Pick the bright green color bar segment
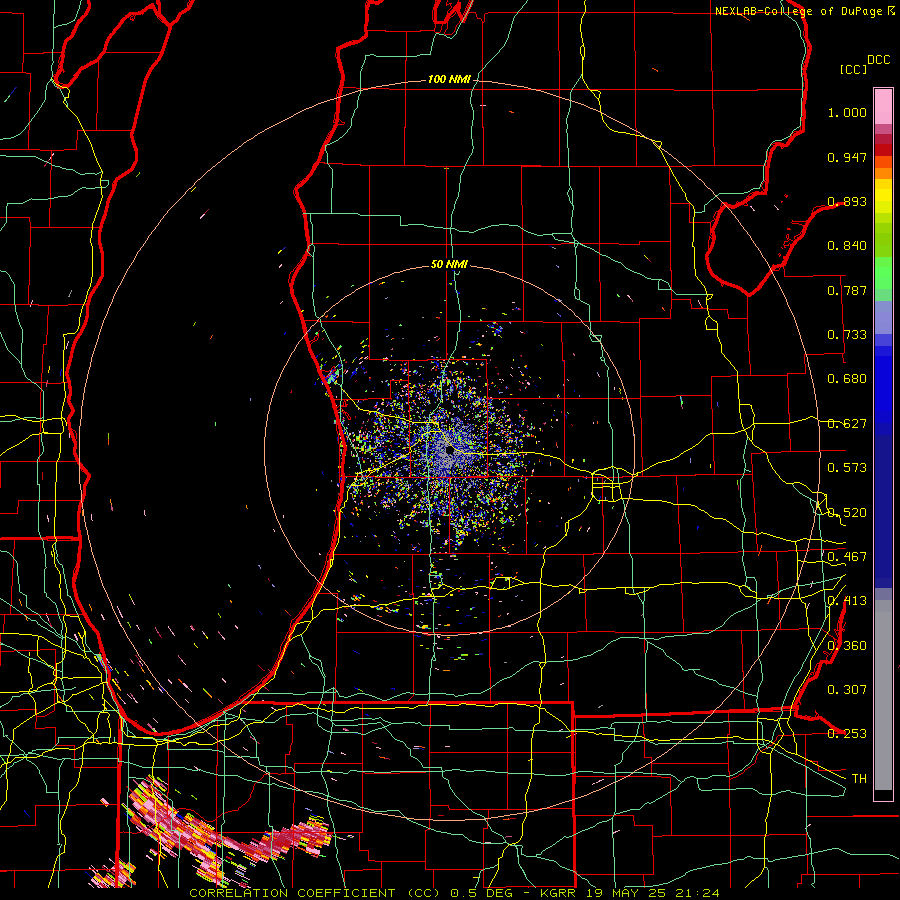The image size is (900, 900). (883, 273)
